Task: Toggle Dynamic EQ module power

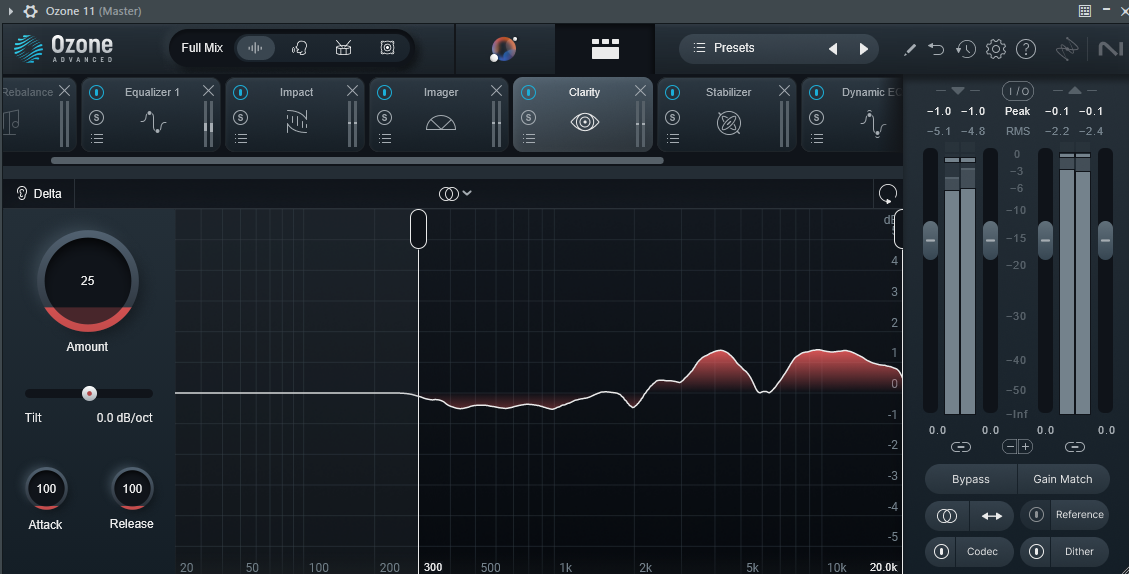Action: coord(816,92)
